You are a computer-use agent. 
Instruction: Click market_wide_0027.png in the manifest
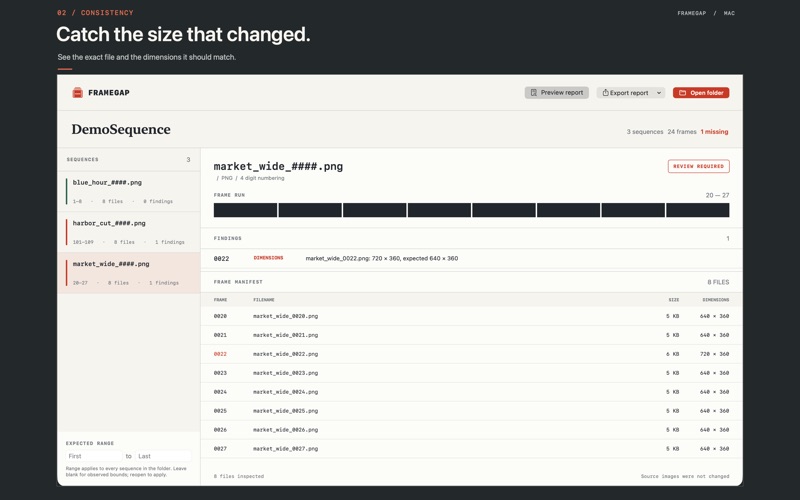[x=285, y=449]
